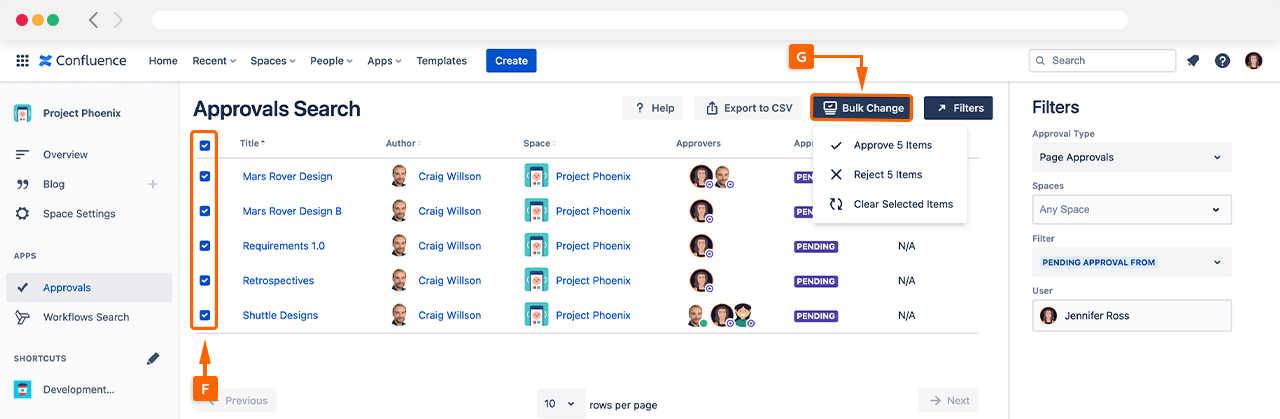The image size is (1280, 419).
Task: Click the notifications bell icon
Action: 1193,61
